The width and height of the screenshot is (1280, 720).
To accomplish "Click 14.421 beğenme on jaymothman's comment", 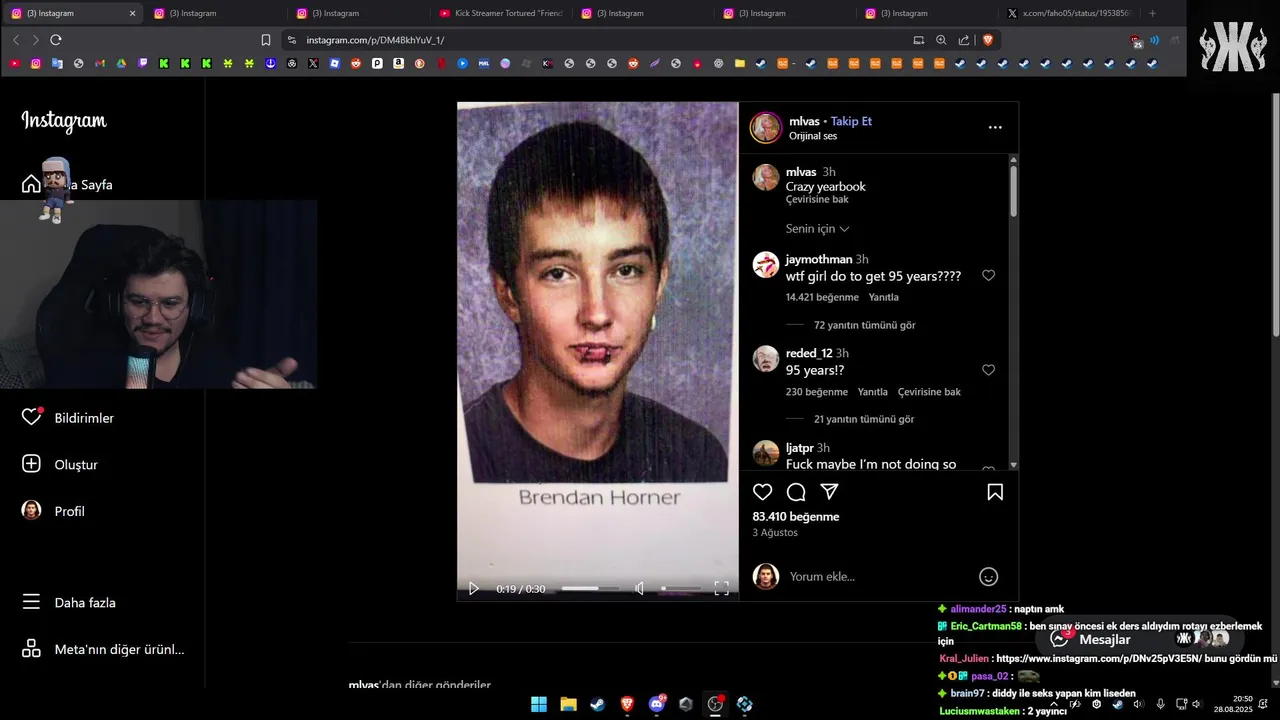I will [822, 297].
